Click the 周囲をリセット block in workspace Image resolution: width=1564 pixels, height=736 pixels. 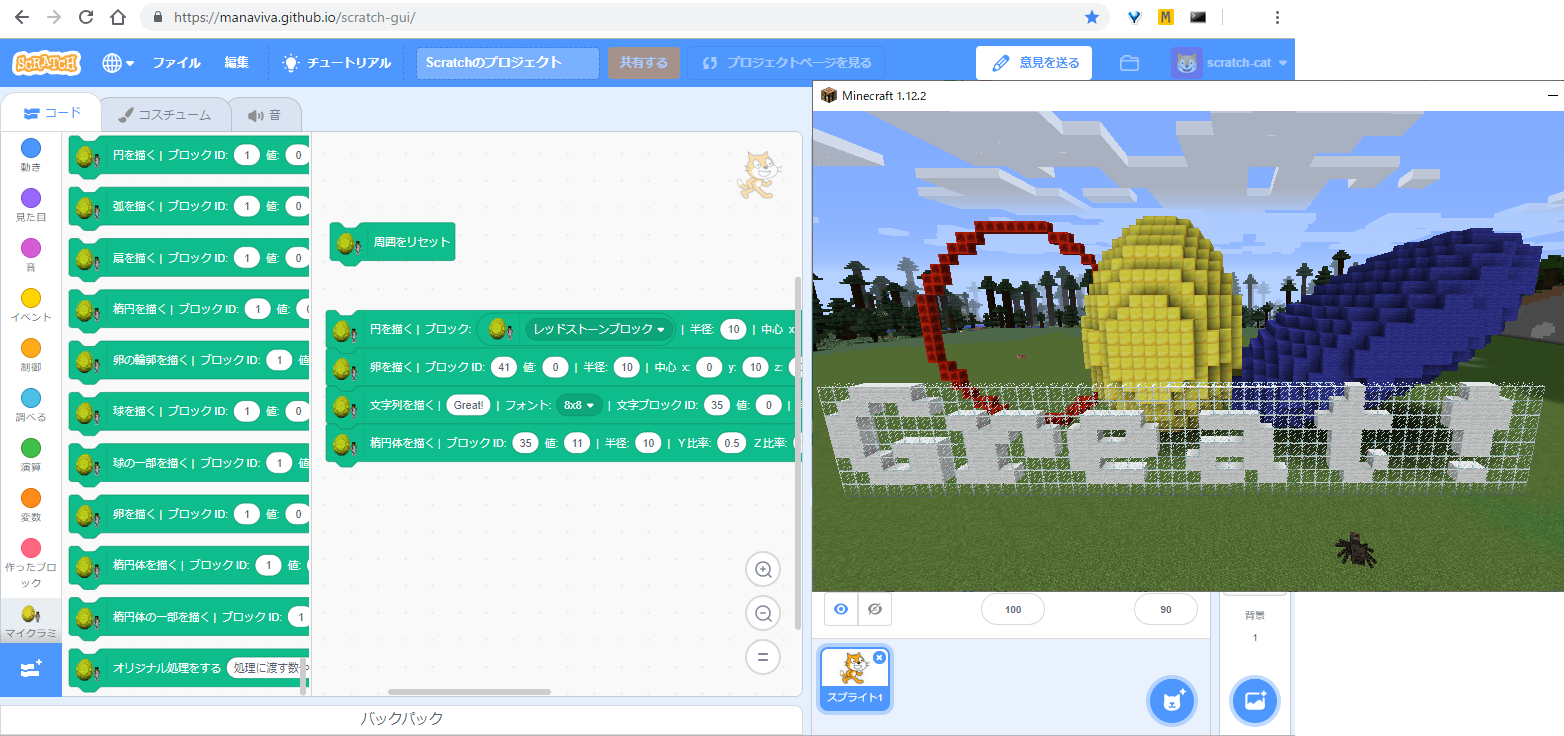(392, 242)
